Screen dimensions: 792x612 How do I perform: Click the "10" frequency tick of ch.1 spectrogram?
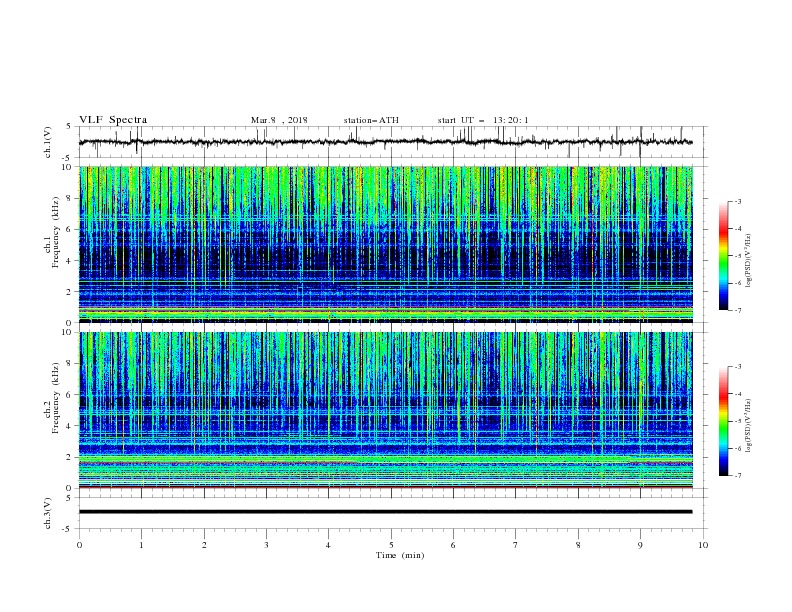tap(68, 167)
